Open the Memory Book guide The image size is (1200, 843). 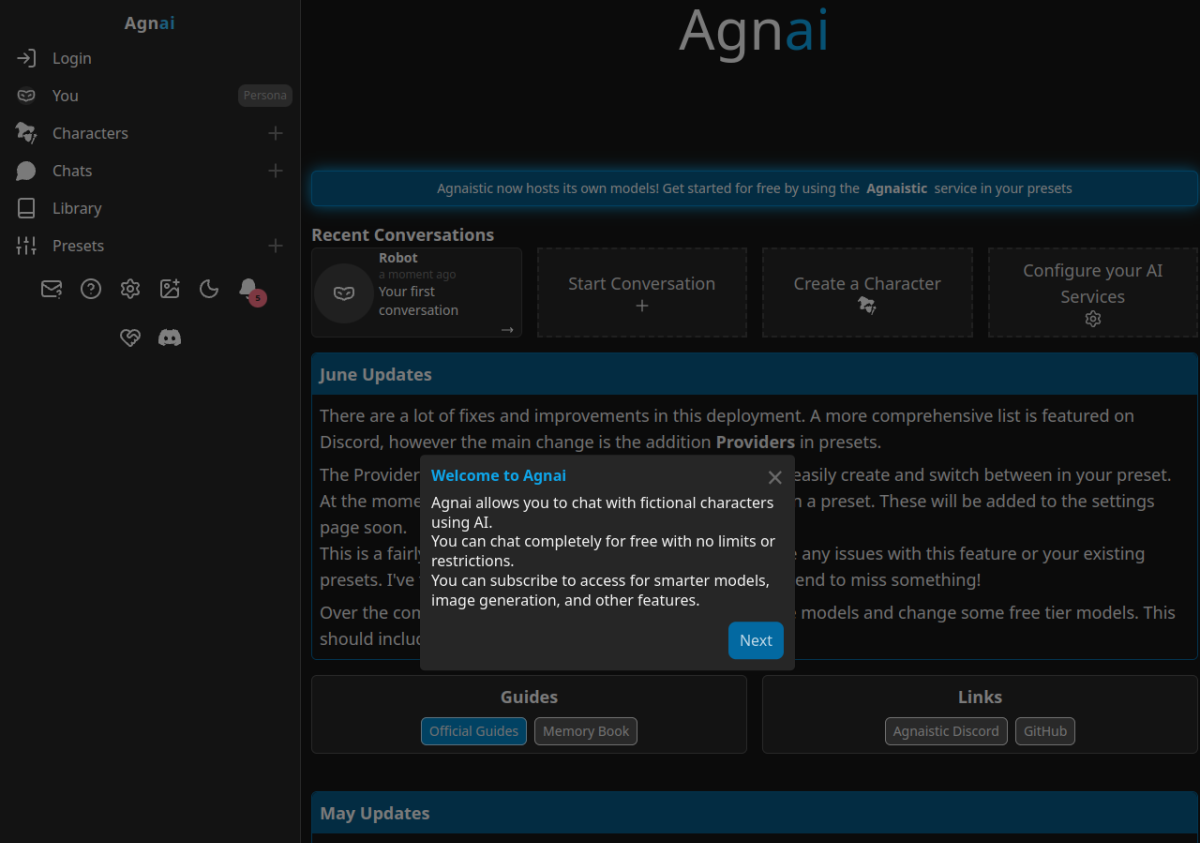[586, 731]
